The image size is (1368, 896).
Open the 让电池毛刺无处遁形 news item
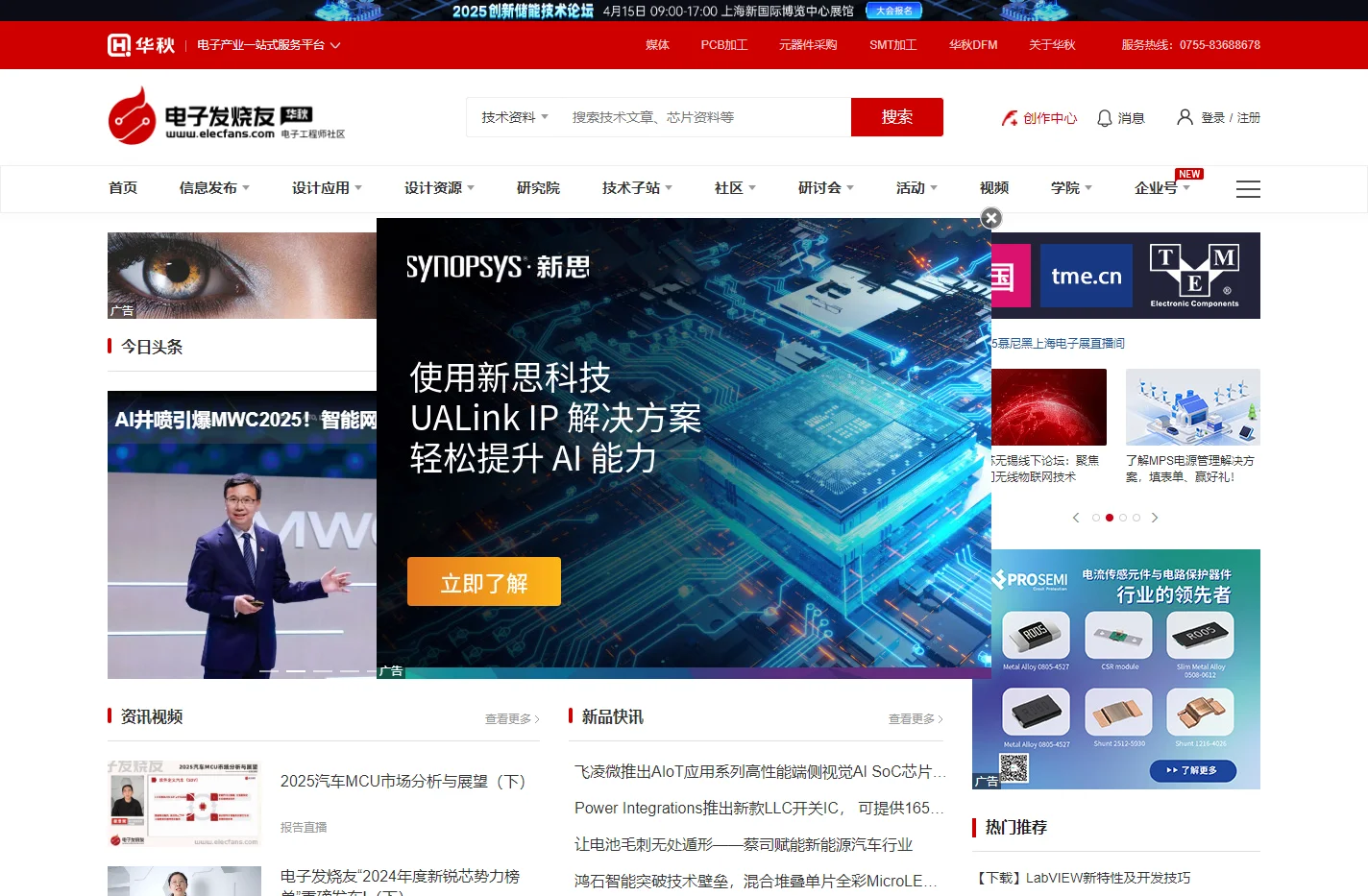tap(744, 845)
